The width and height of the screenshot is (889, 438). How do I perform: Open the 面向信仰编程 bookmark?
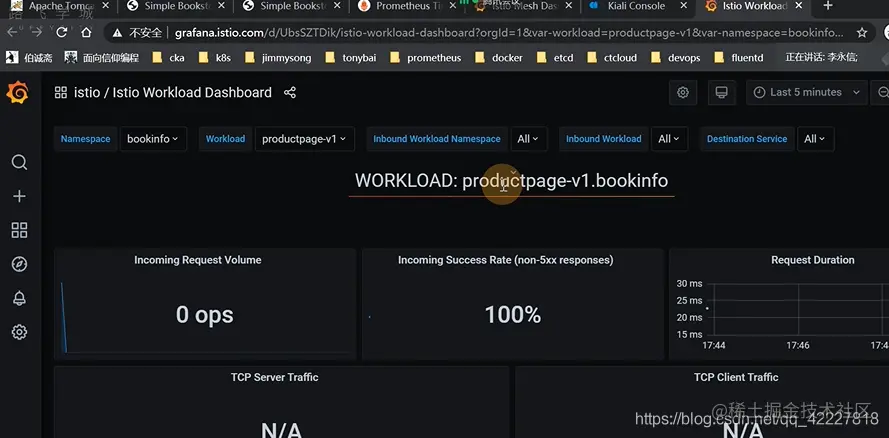tap(101, 58)
